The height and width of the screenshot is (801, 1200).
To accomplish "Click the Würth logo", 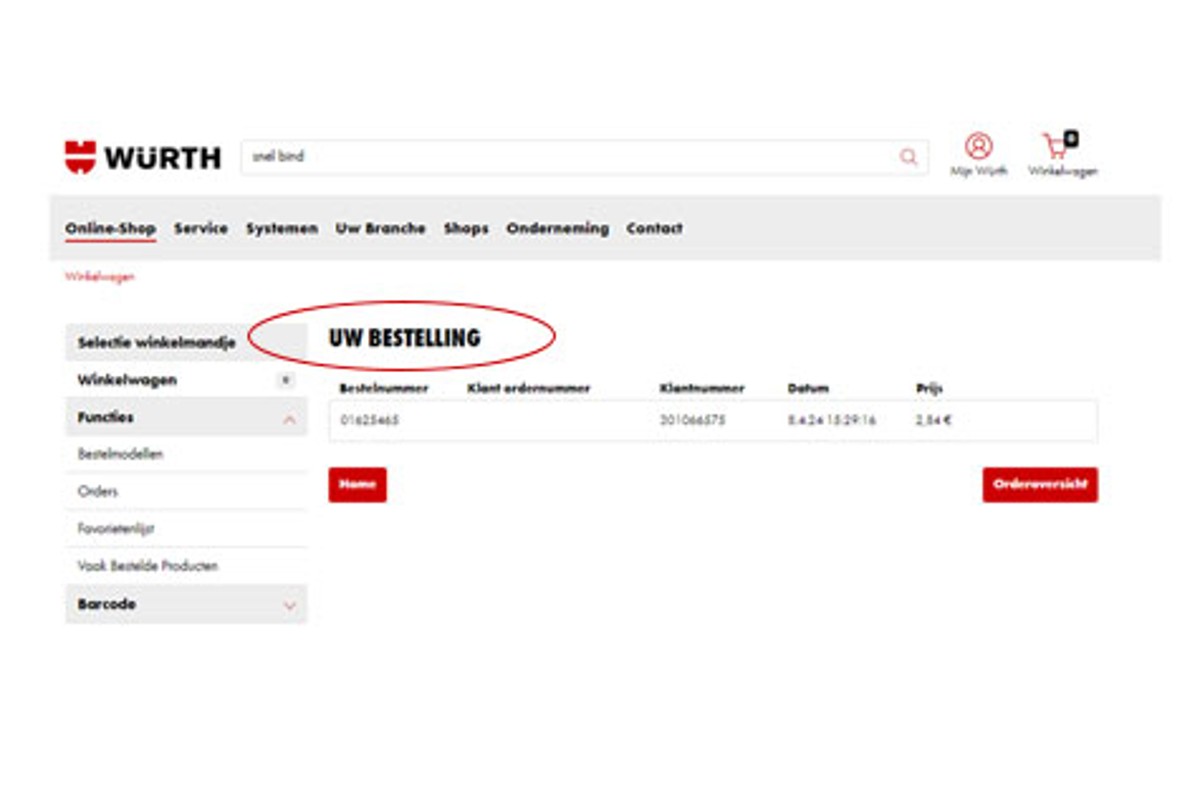I will pyautogui.click(x=143, y=157).
